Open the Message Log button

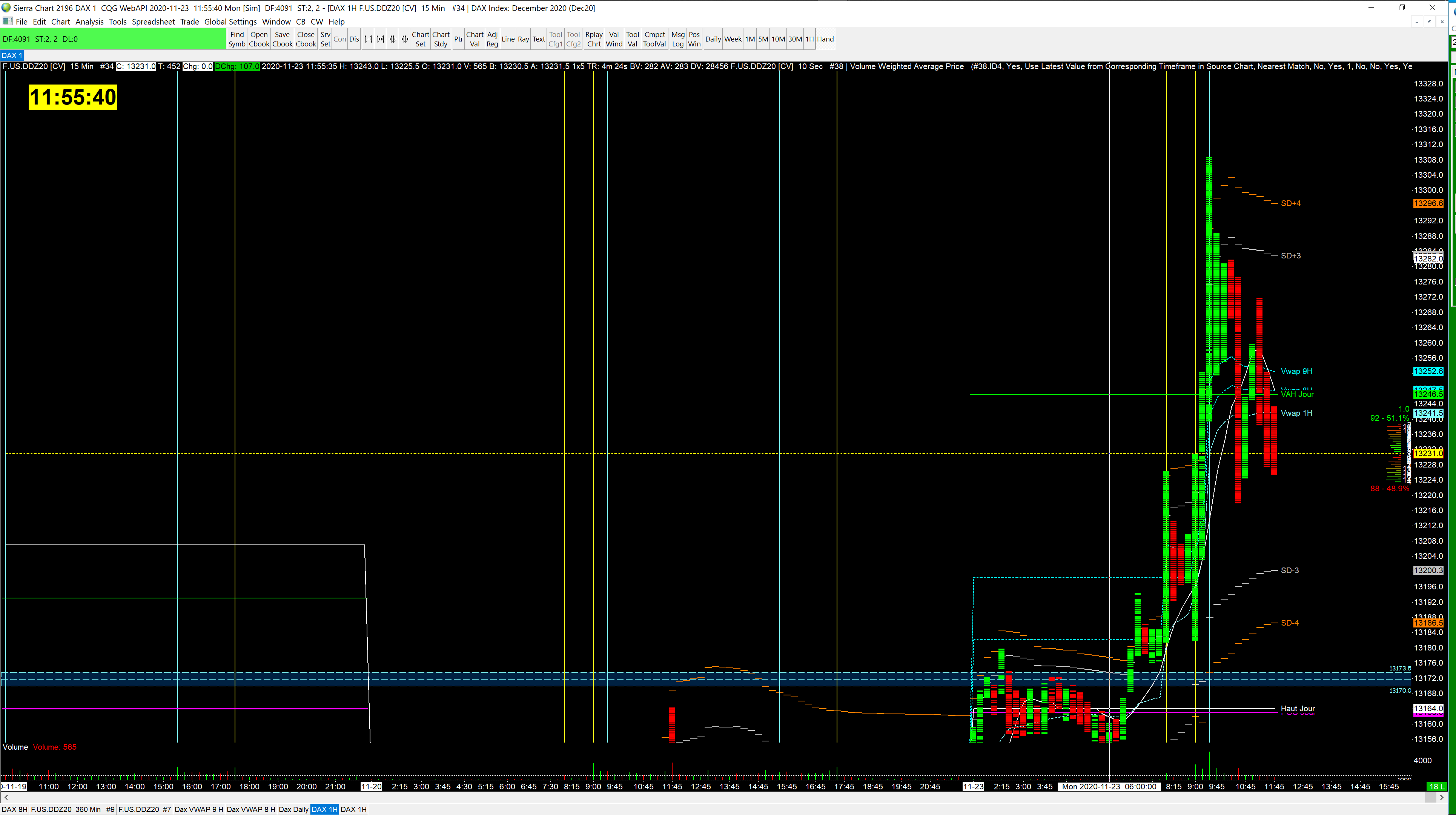[x=678, y=39]
